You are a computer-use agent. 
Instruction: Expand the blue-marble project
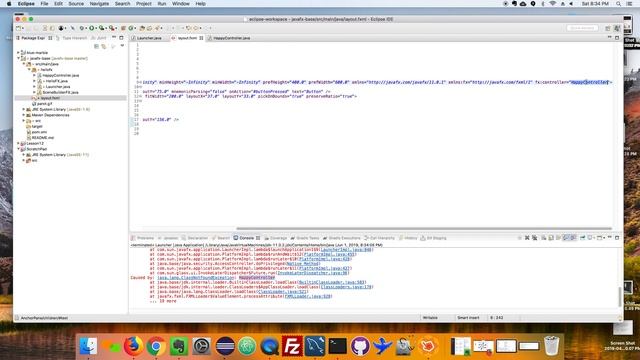pyautogui.click(x=18, y=53)
